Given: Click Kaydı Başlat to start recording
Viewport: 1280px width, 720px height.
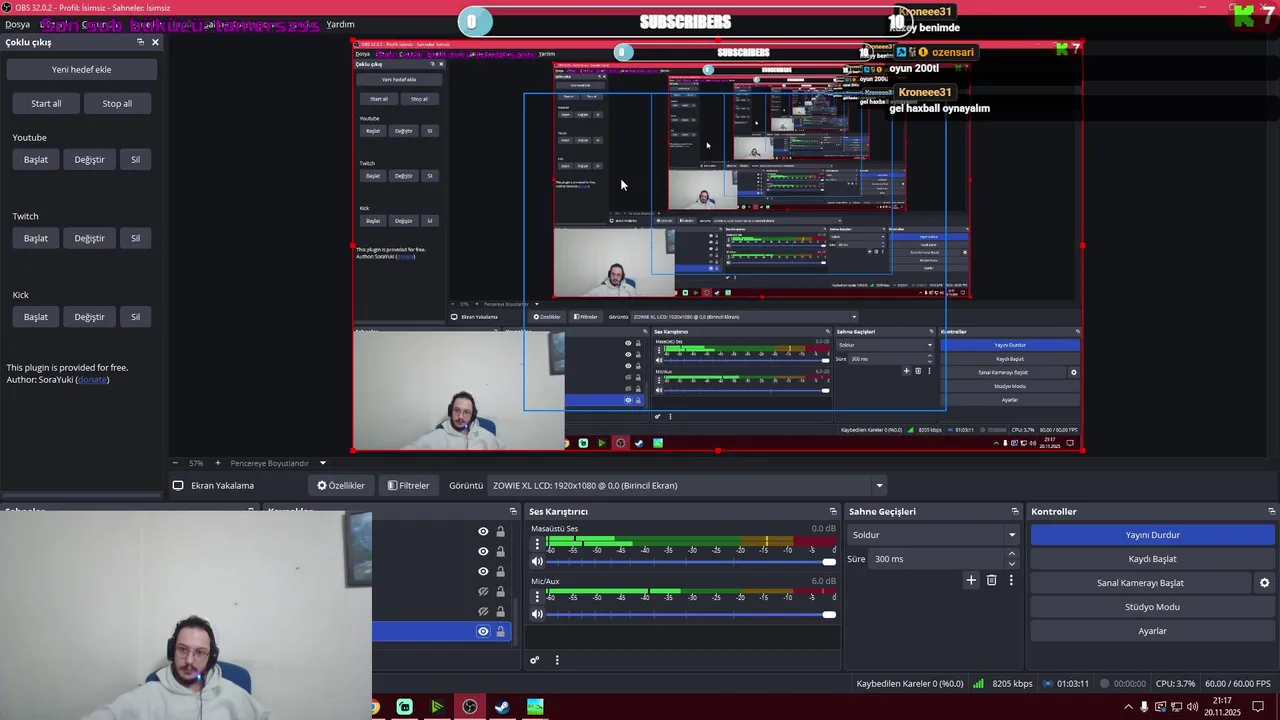Looking at the screenshot, I should (1152, 559).
